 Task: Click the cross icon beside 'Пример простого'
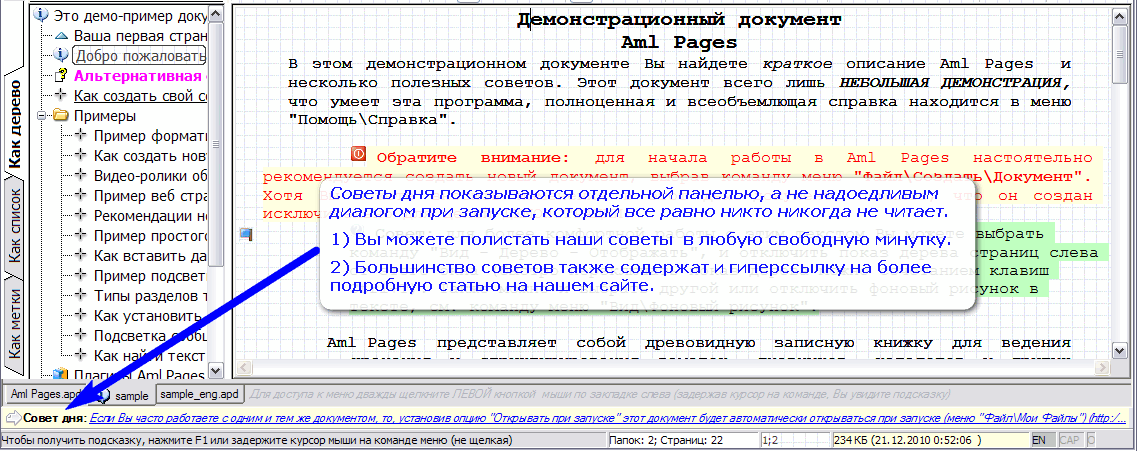(80, 235)
